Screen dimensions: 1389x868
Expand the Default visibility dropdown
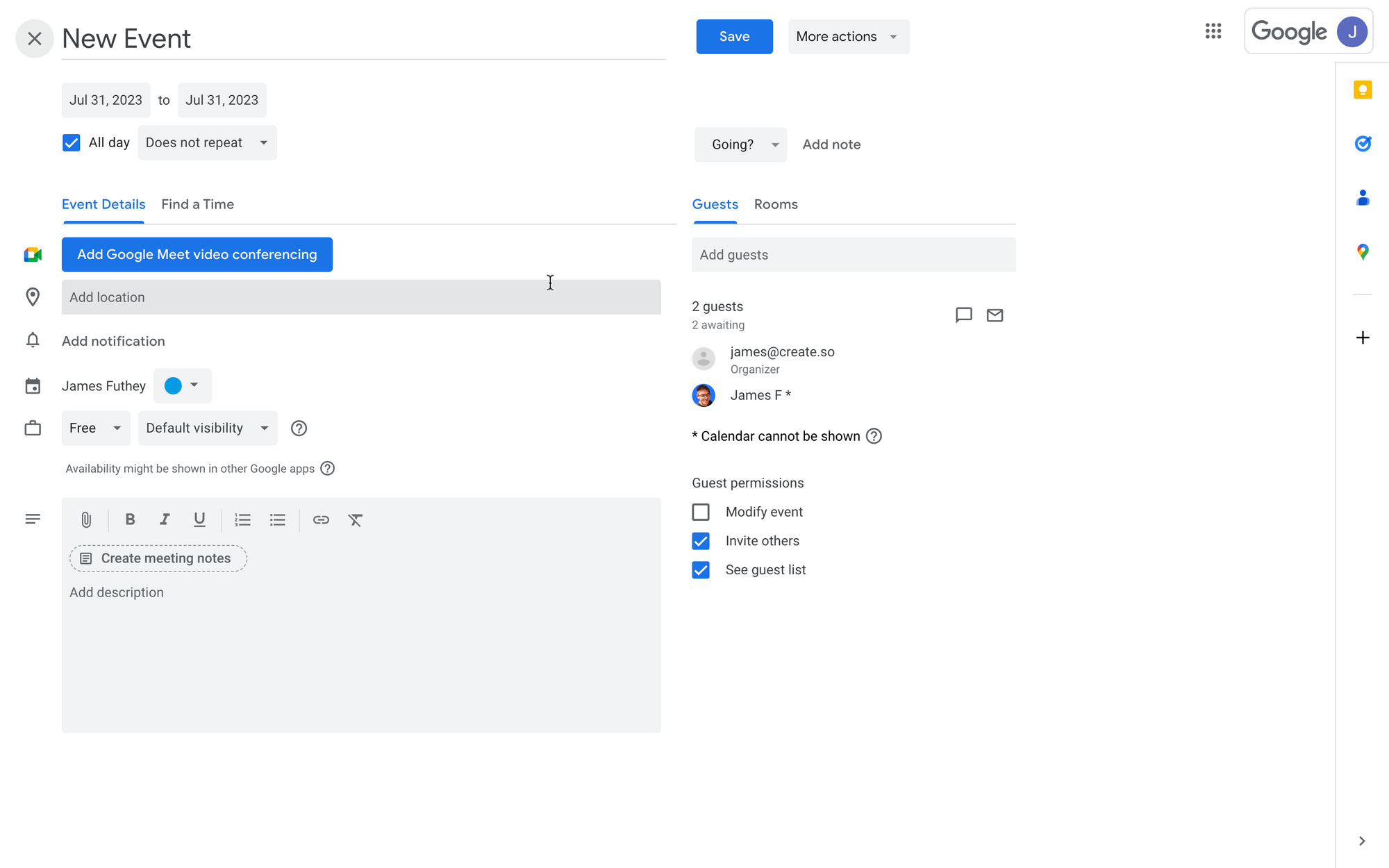[207, 428]
